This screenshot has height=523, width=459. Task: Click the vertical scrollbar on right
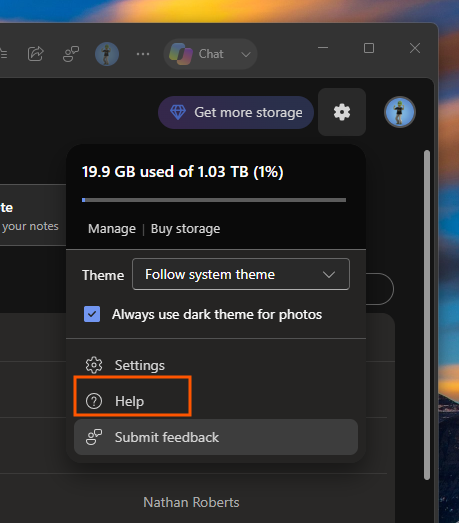coord(427,315)
